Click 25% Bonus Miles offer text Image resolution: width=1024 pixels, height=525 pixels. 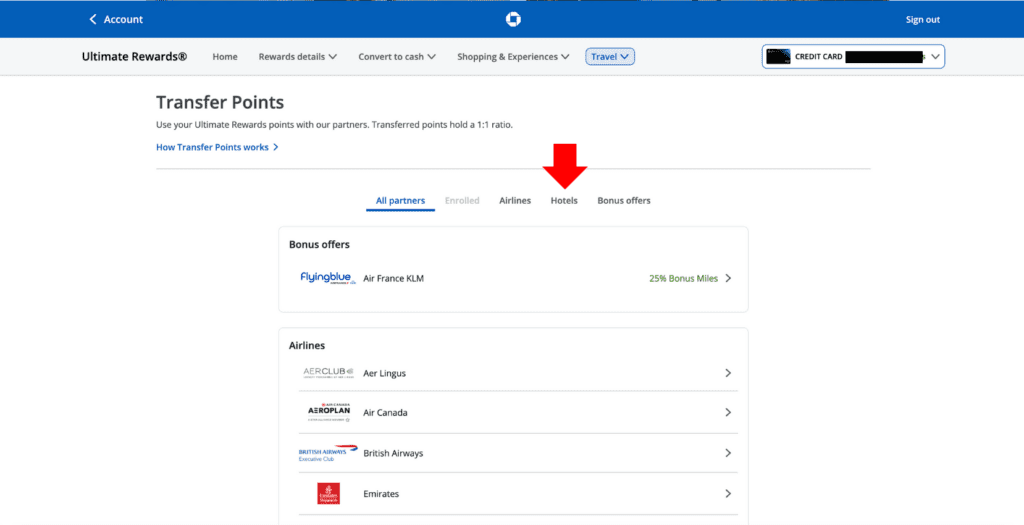[683, 278]
